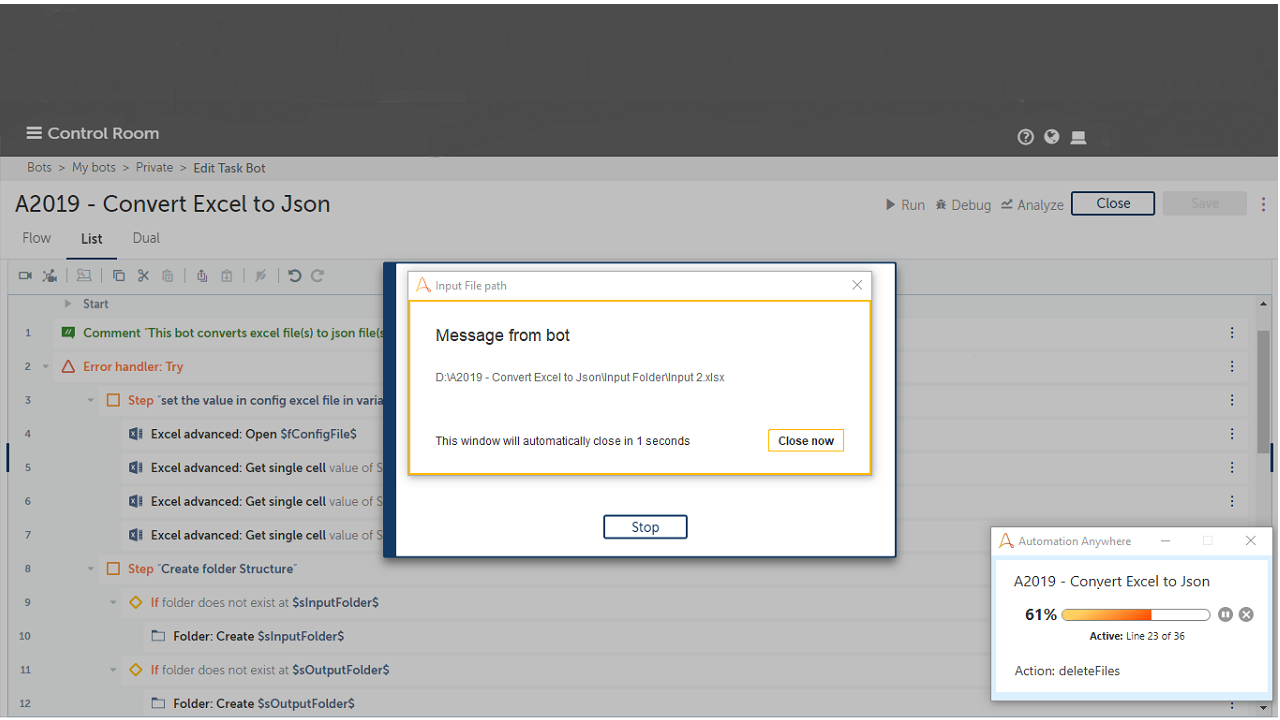Click the Excel icon on the Open $fConfigFile$ line
1280x720 pixels.
coord(136,434)
